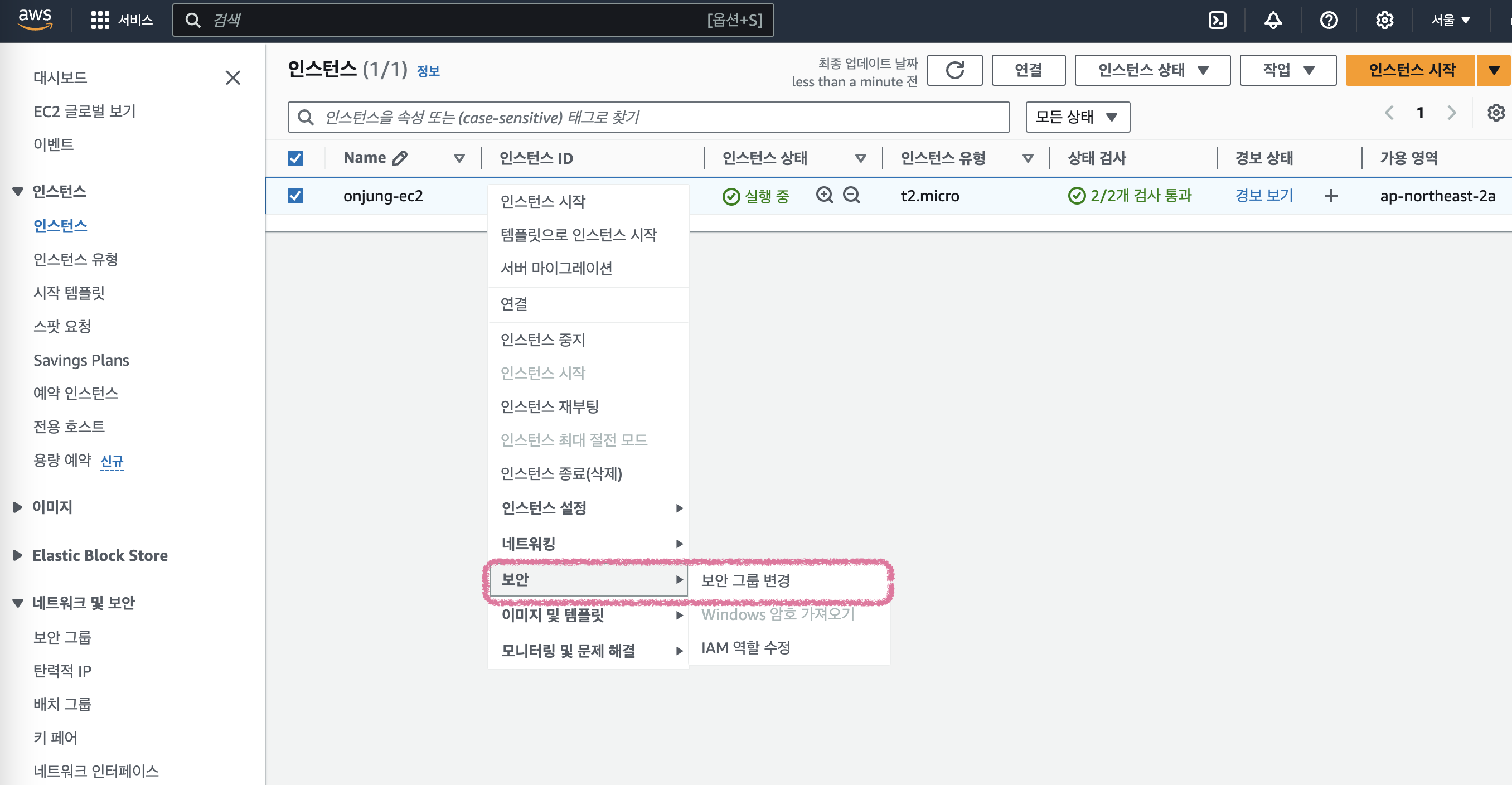Click the Name column edit pencil icon
The width and height of the screenshot is (1512, 785).
400,158
